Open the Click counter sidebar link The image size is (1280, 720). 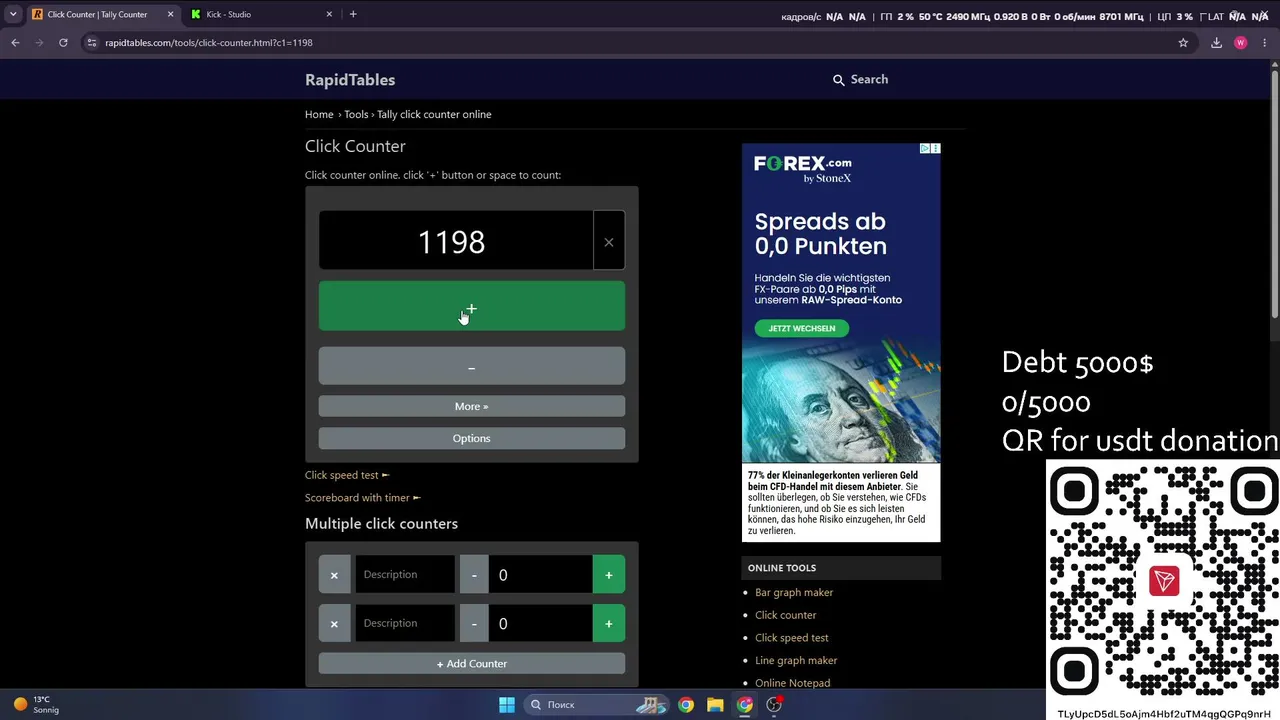pyautogui.click(x=785, y=615)
